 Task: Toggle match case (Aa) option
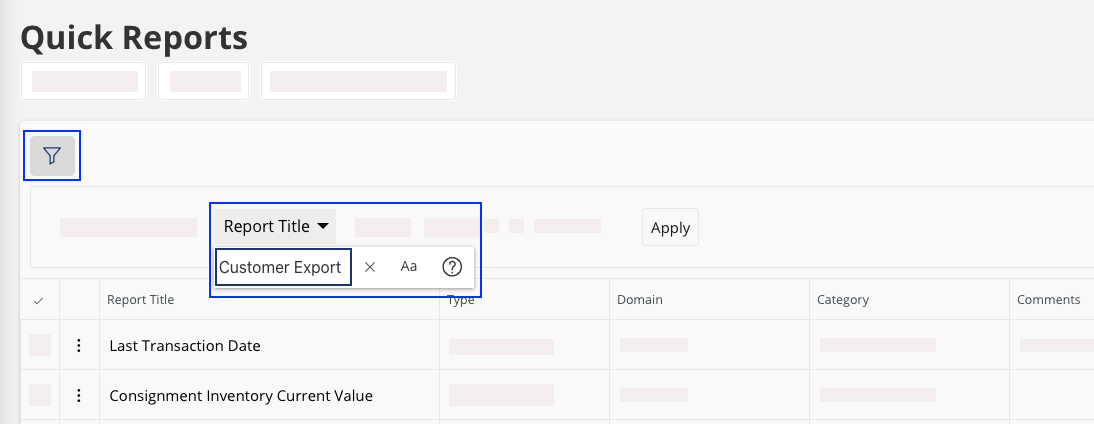click(x=409, y=267)
